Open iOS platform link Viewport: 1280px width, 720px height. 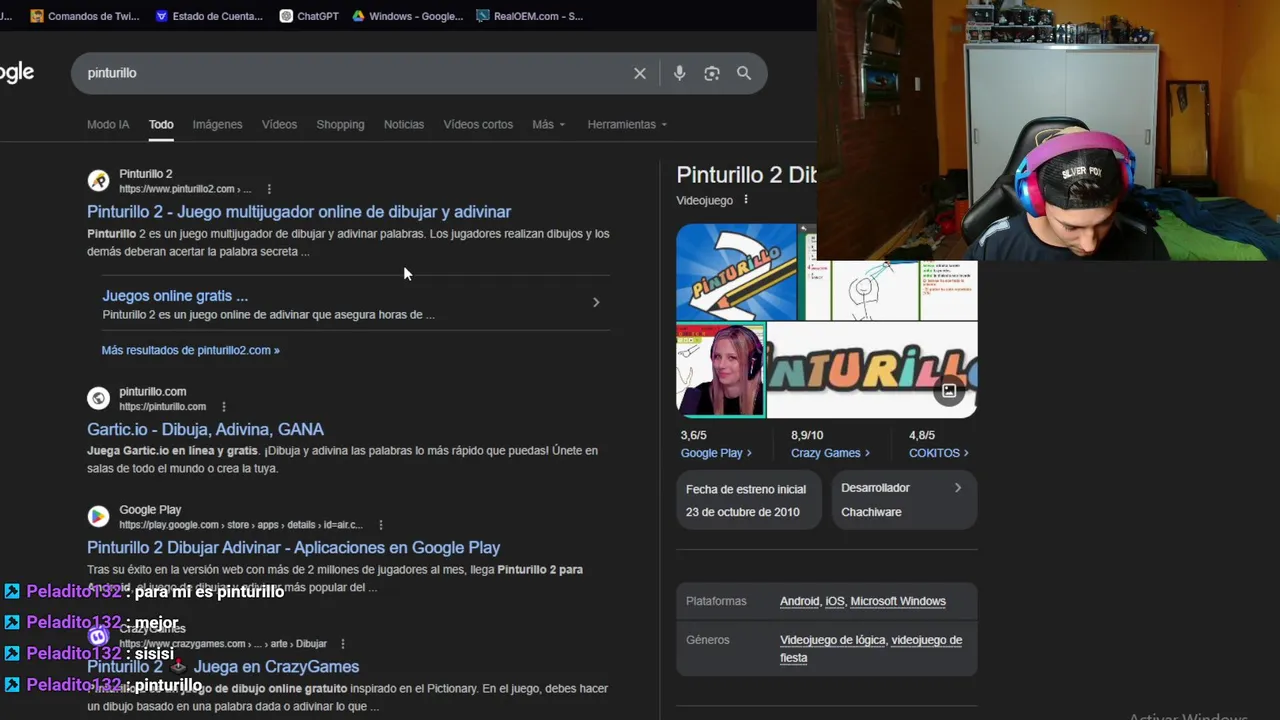pos(835,601)
